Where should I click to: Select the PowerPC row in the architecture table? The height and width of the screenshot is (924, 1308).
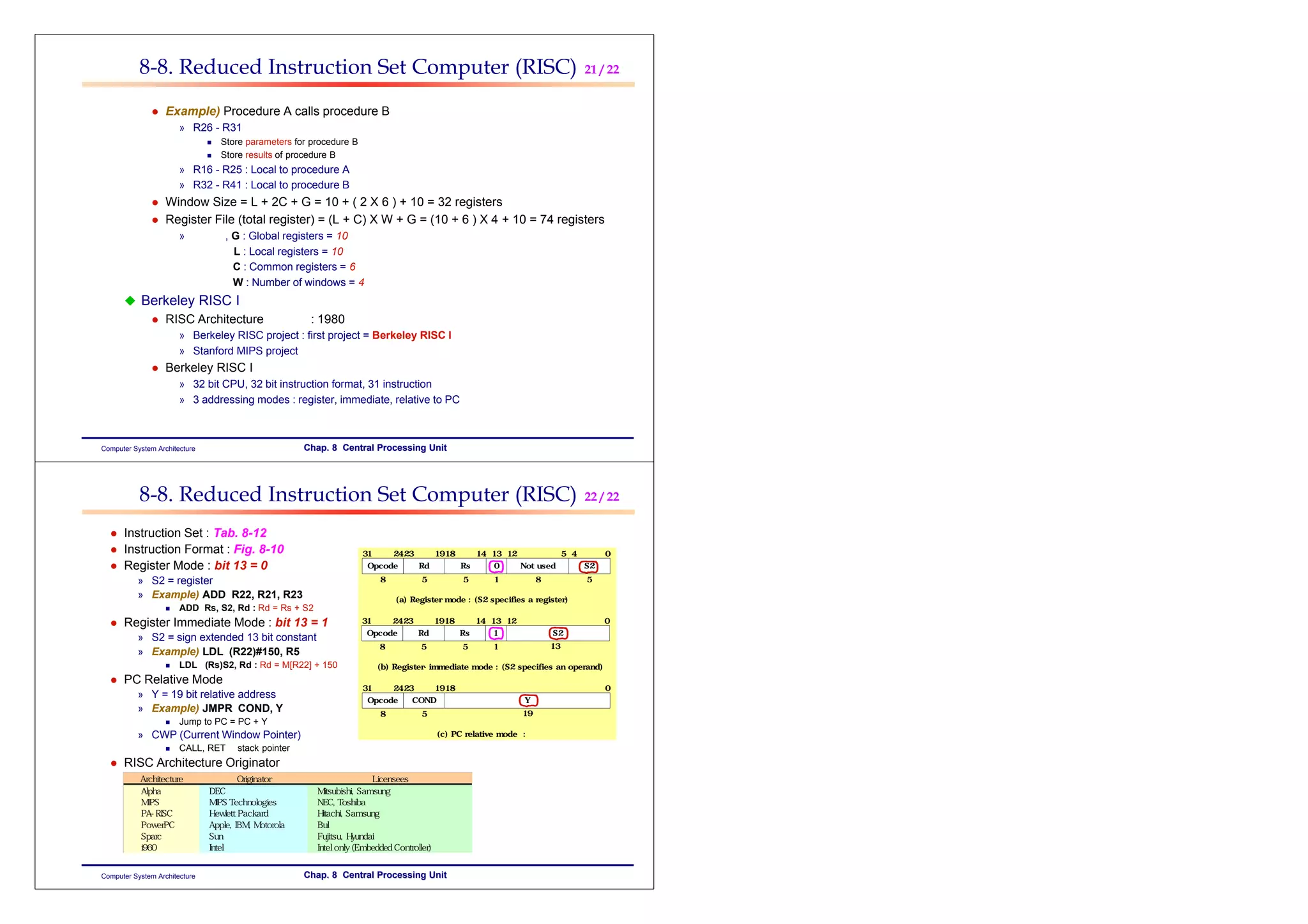(x=158, y=825)
